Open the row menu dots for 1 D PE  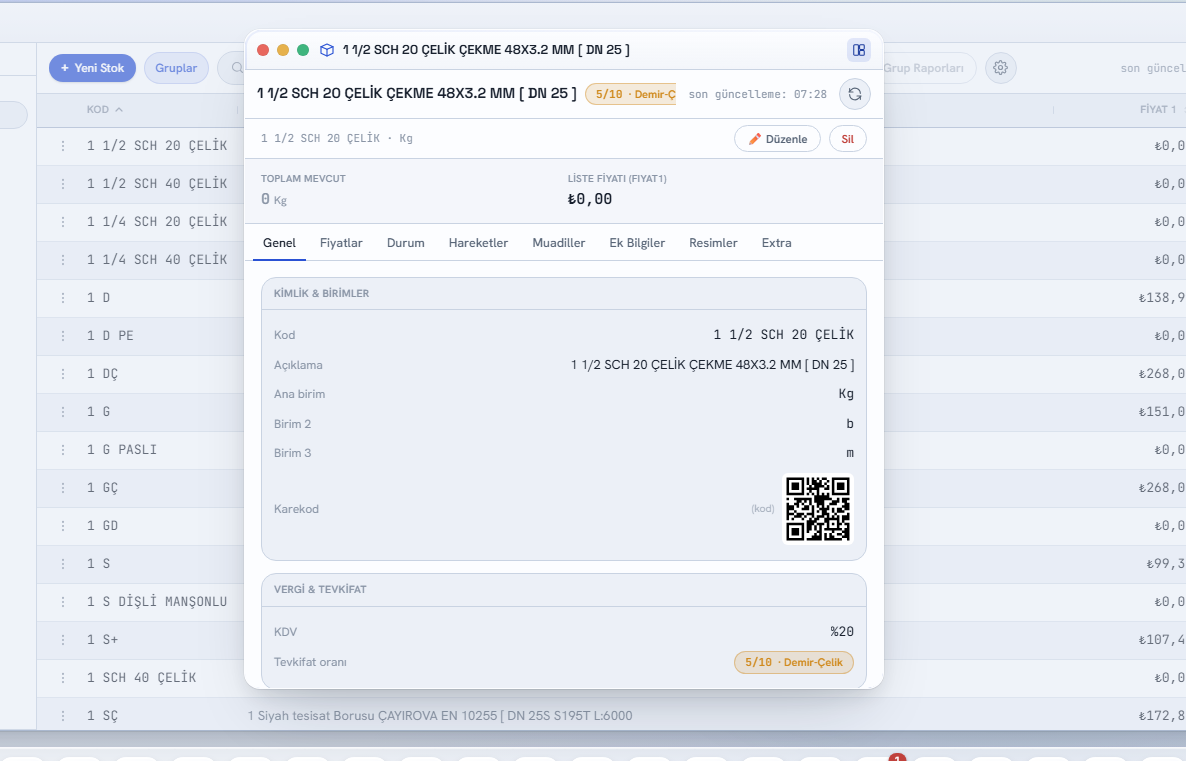tap(63, 336)
